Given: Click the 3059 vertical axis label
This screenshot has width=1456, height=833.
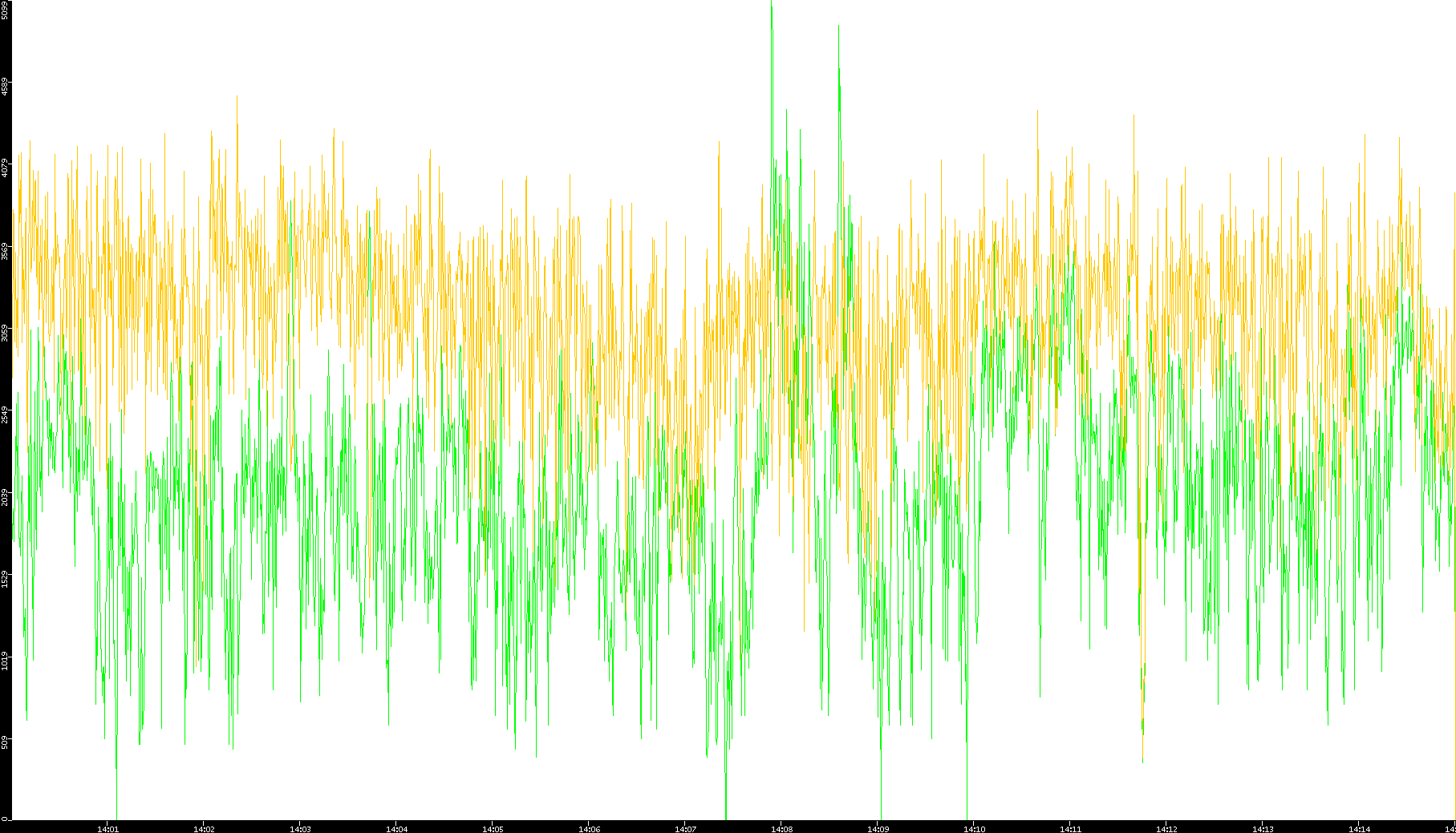Looking at the screenshot, I should [6, 332].
